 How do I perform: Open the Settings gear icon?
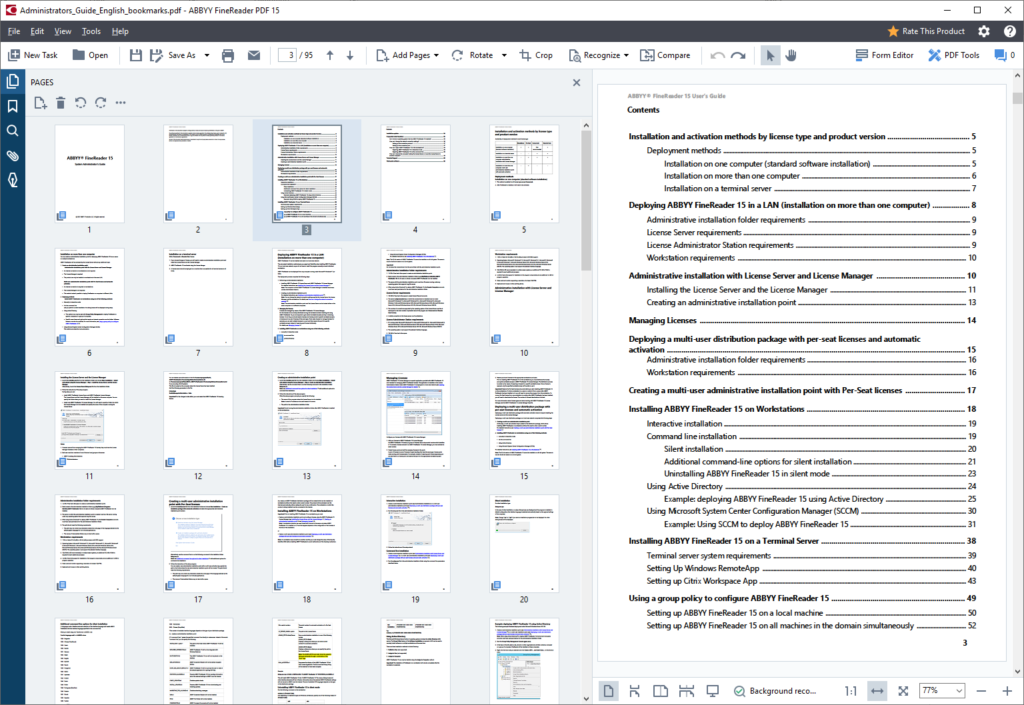coord(984,31)
